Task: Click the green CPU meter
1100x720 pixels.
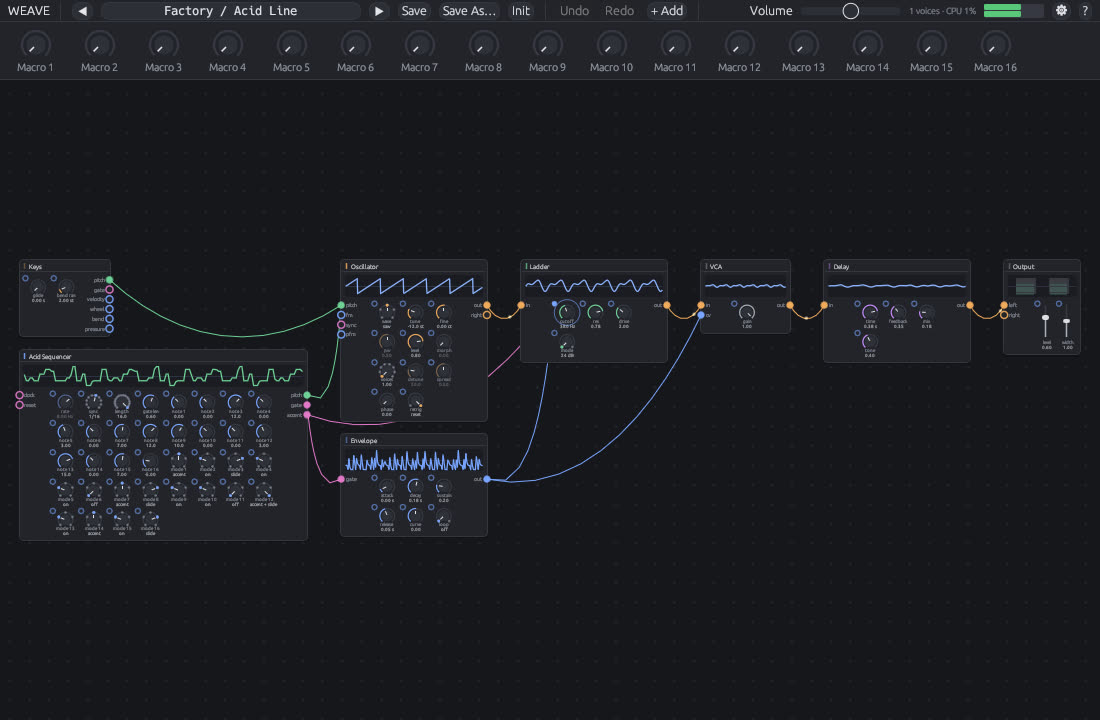Action: 1013,11
